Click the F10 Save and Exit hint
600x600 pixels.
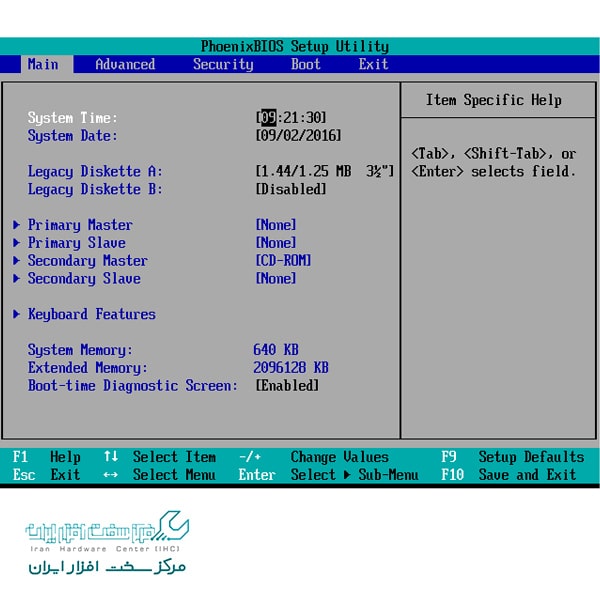[x=509, y=475]
